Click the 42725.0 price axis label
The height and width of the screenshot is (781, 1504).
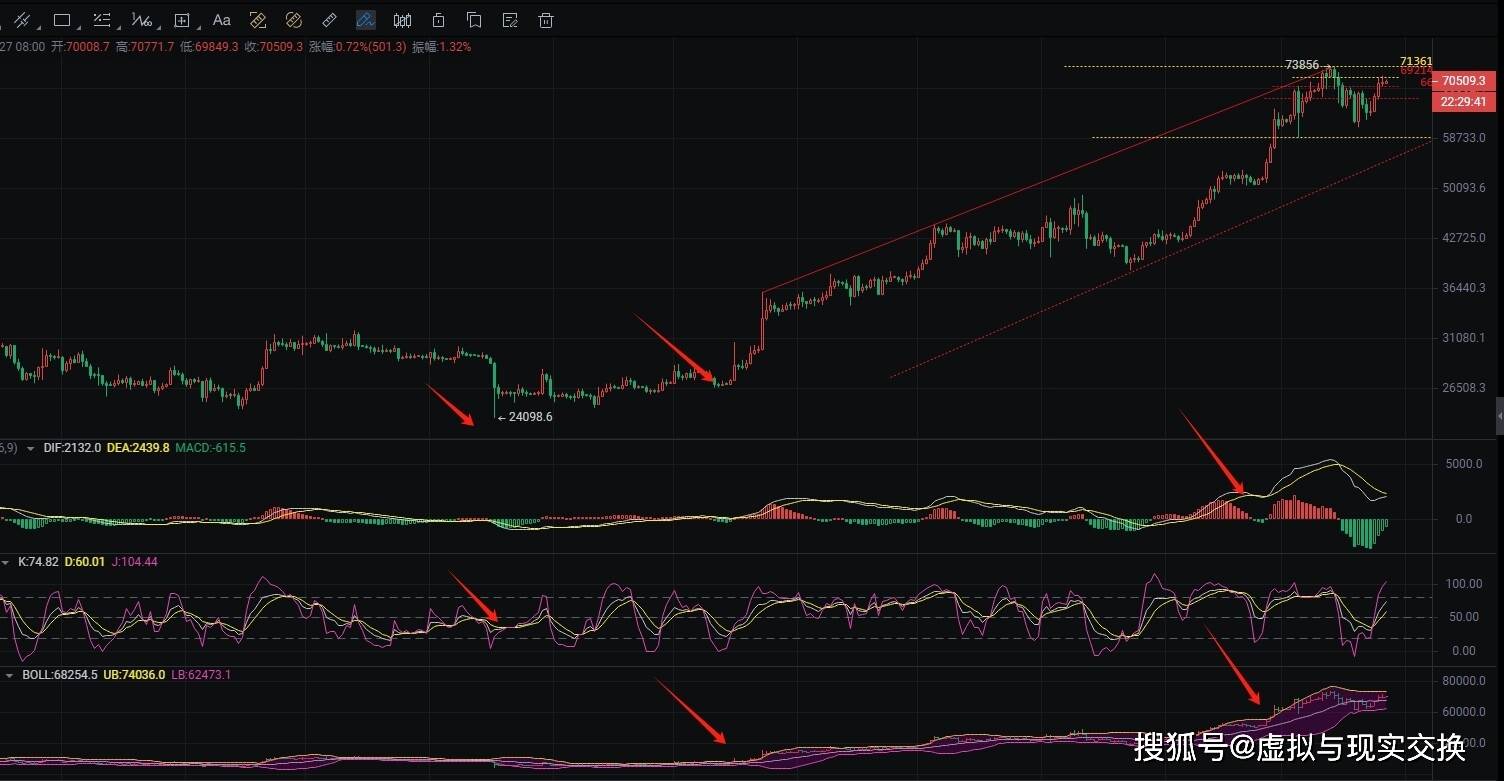(x=1463, y=238)
